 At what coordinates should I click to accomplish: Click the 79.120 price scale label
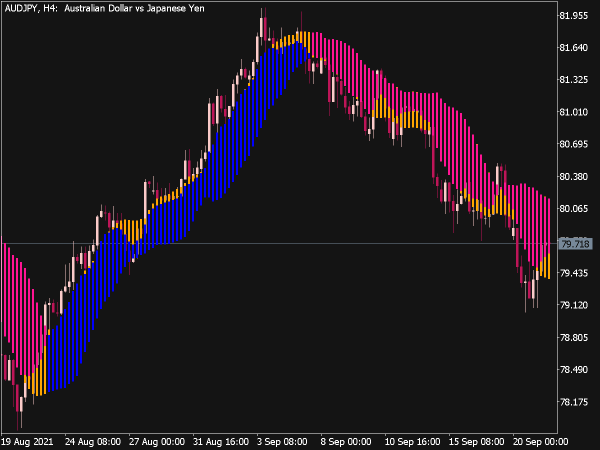574,305
